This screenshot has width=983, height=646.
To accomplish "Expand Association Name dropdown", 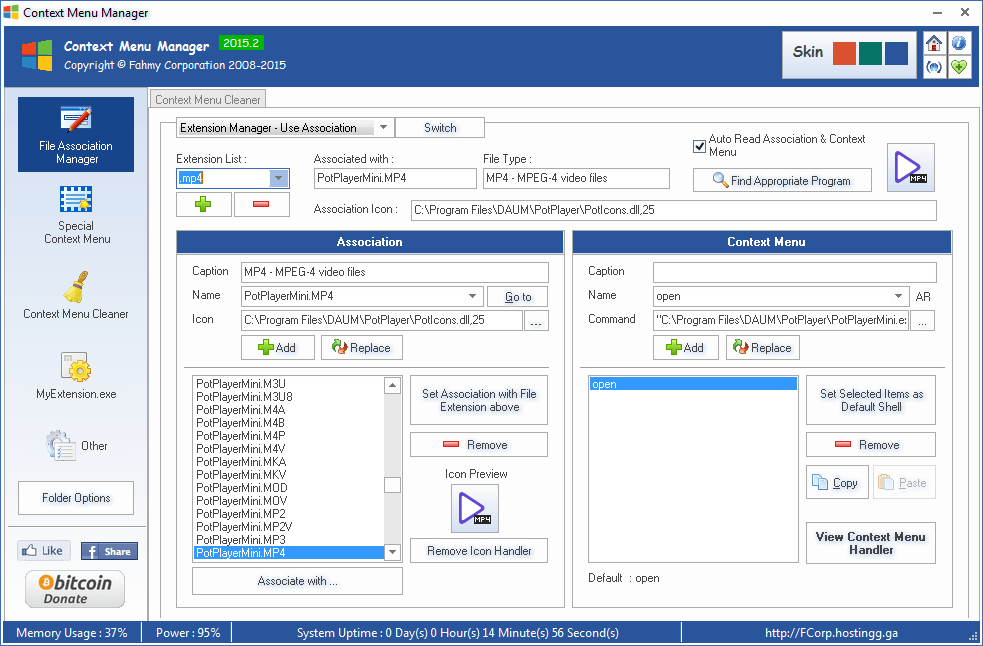I will pos(473,296).
